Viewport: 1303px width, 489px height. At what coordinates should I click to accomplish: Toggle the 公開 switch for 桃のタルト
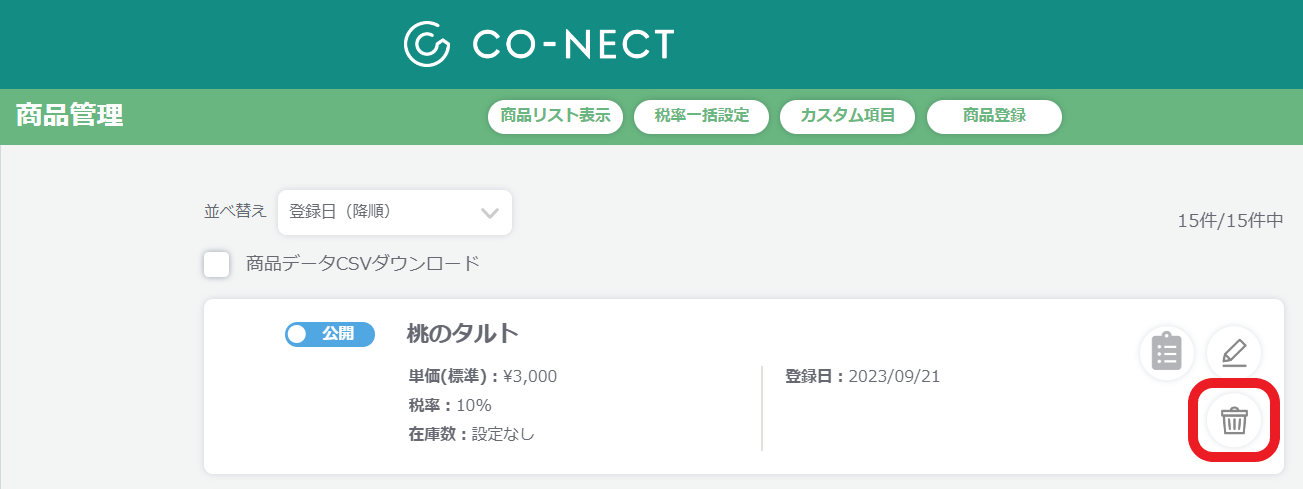tap(330, 334)
